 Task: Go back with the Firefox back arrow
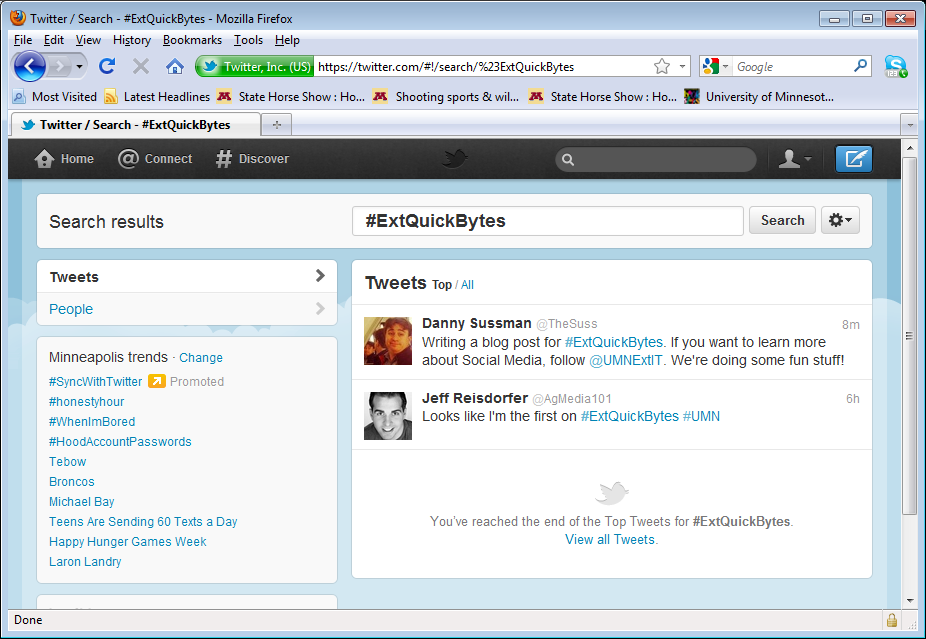click(30, 66)
